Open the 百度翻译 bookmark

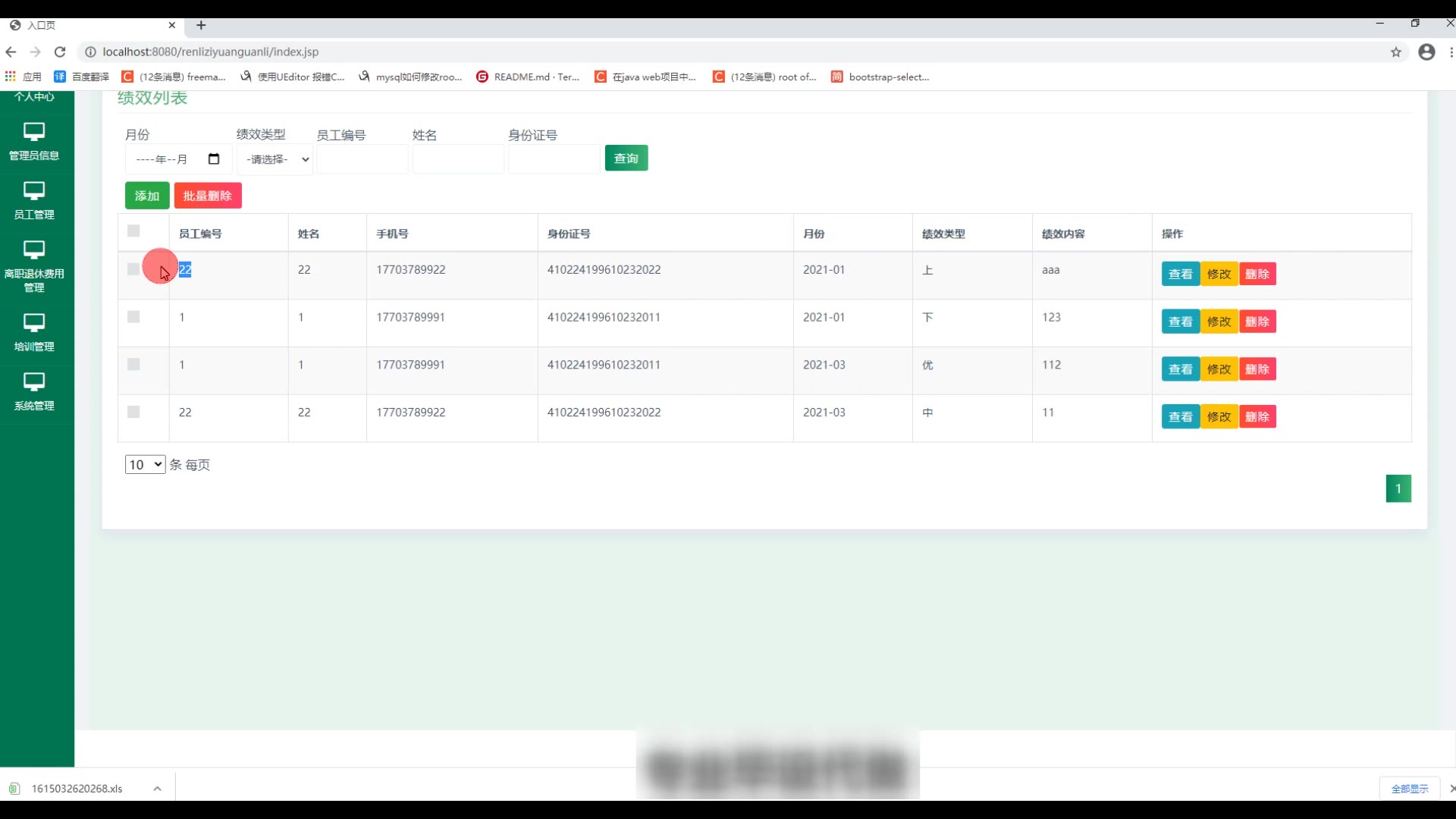click(x=81, y=77)
